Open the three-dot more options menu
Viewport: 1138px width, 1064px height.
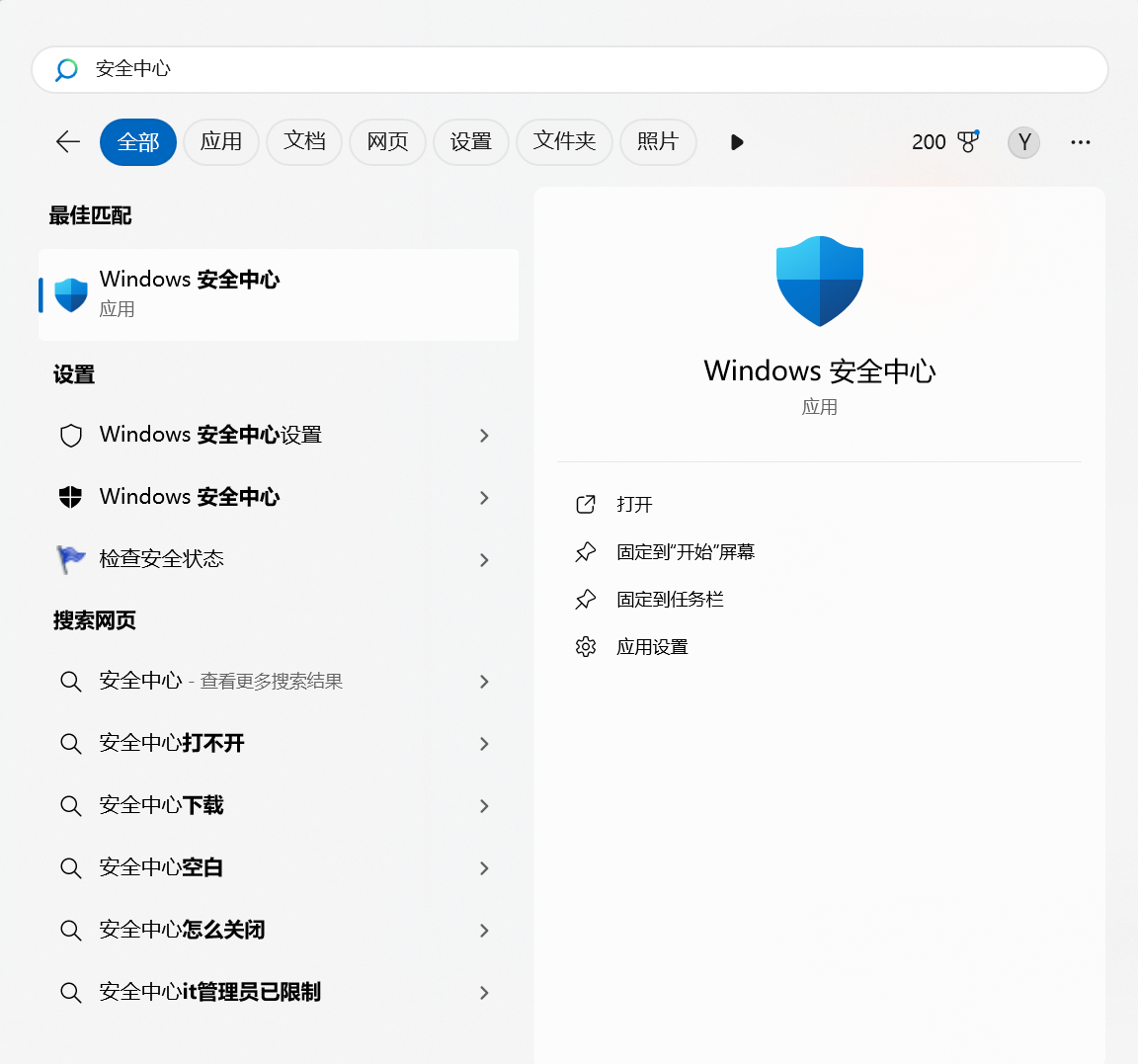click(1080, 142)
